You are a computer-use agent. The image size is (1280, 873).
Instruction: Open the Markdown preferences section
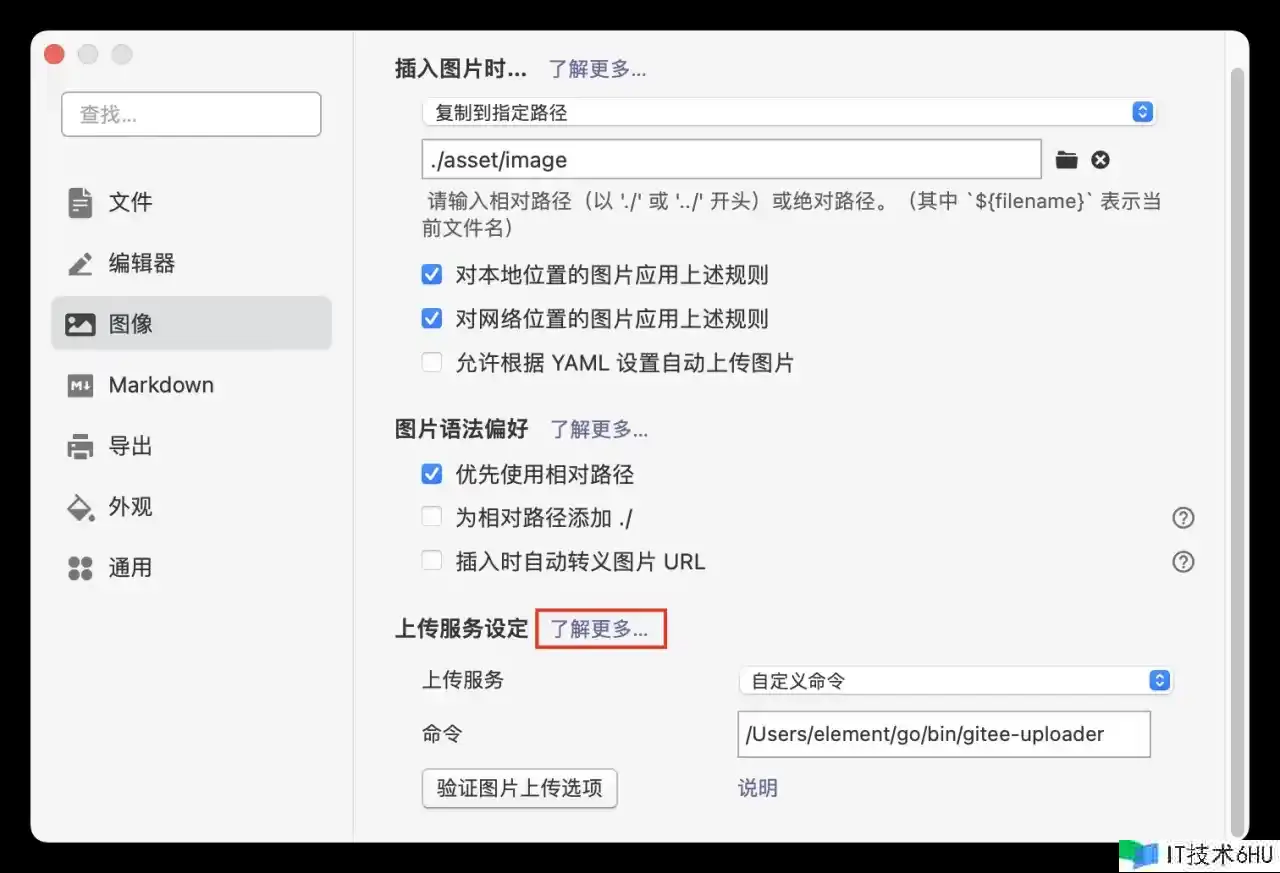191,385
